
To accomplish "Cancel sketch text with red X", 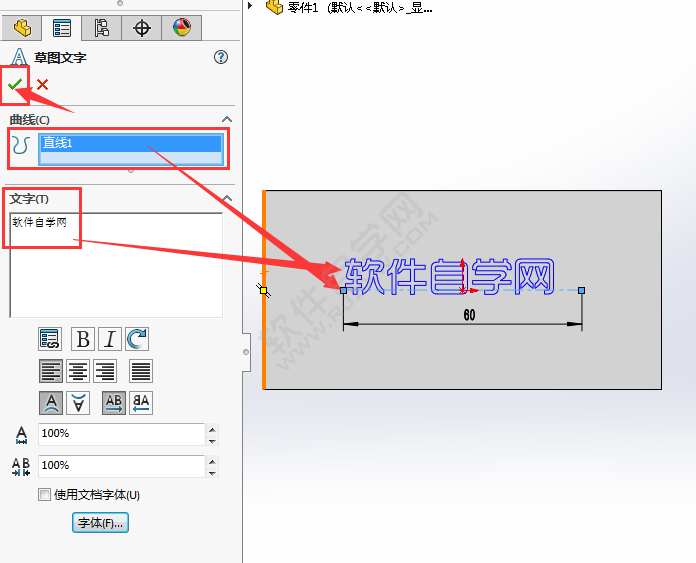I will click(x=43, y=84).
